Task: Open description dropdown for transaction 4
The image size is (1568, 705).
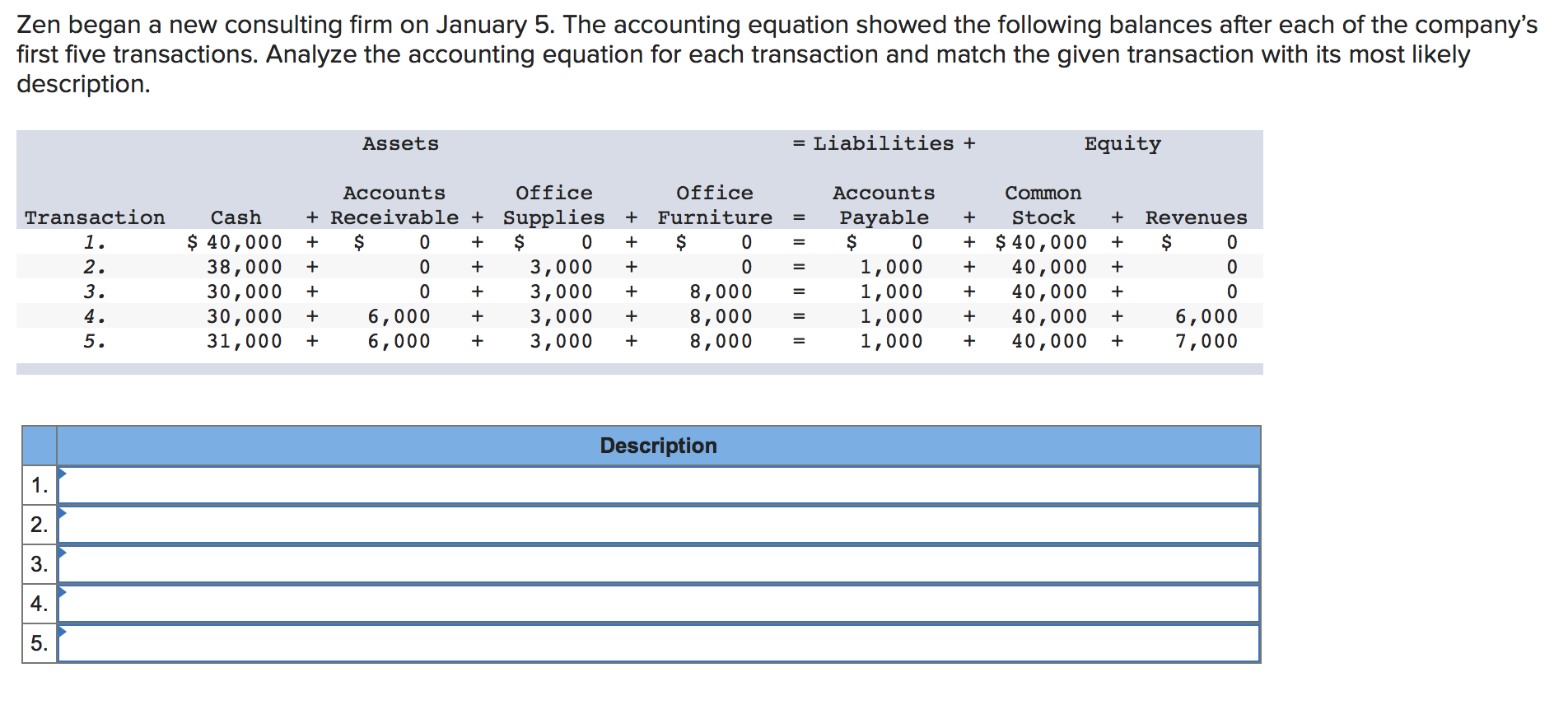Action: tap(659, 604)
